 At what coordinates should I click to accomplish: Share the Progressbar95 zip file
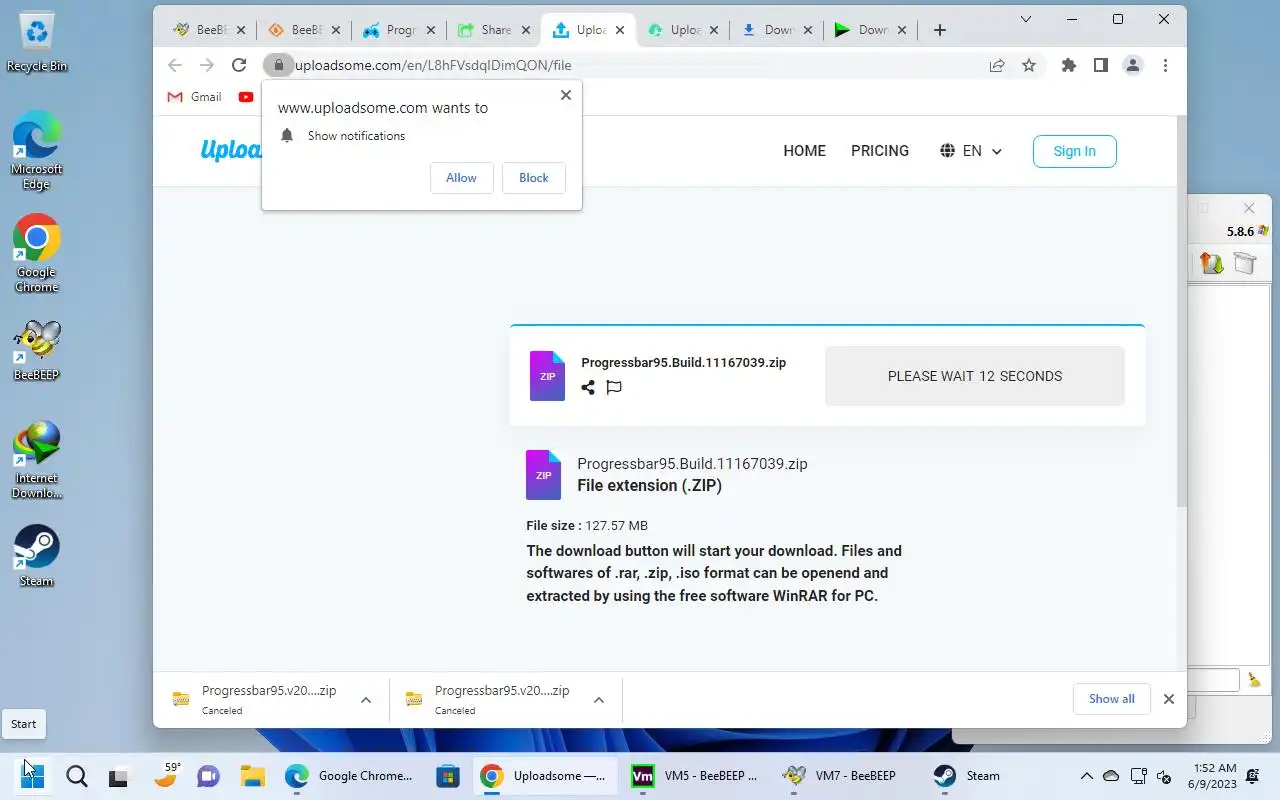tap(588, 387)
